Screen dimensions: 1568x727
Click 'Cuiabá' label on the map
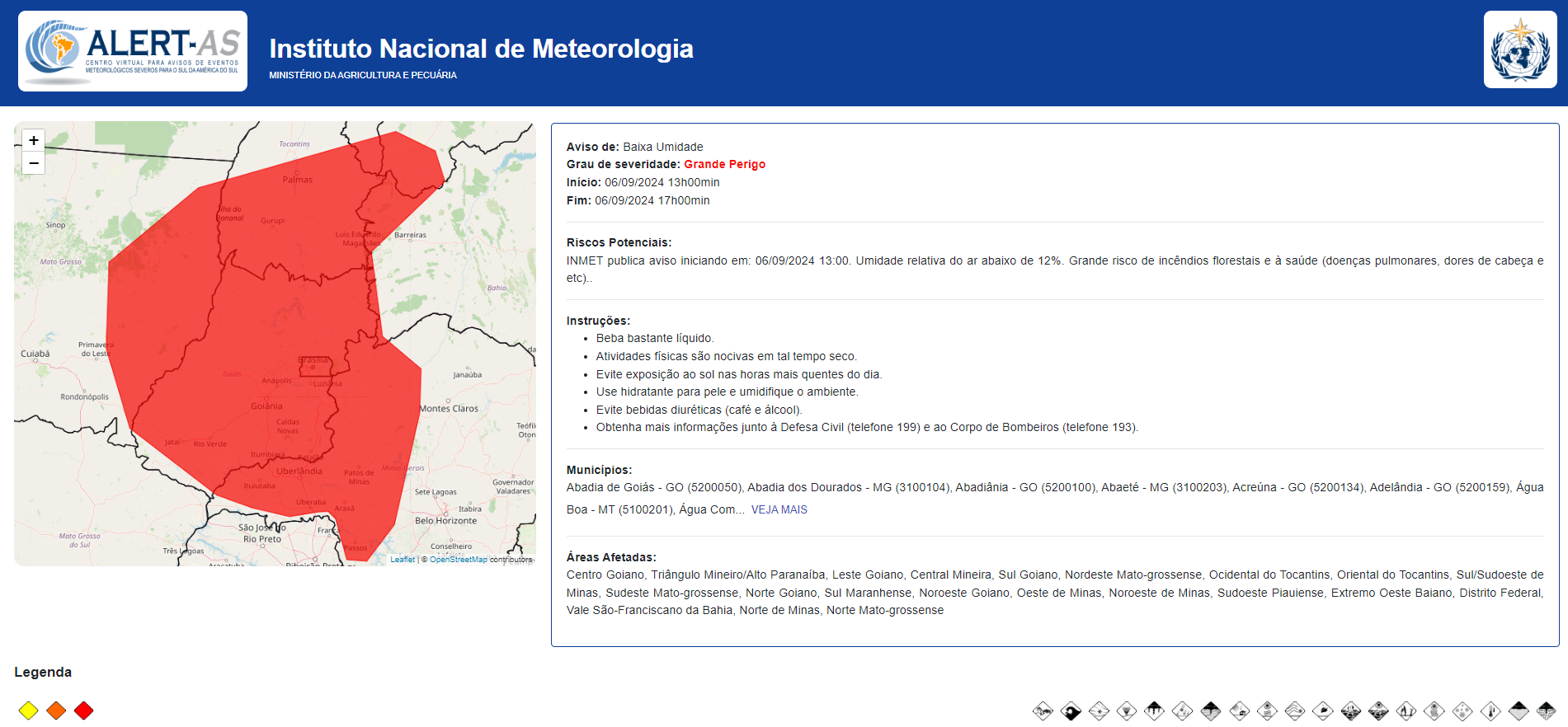pos(35,354)
